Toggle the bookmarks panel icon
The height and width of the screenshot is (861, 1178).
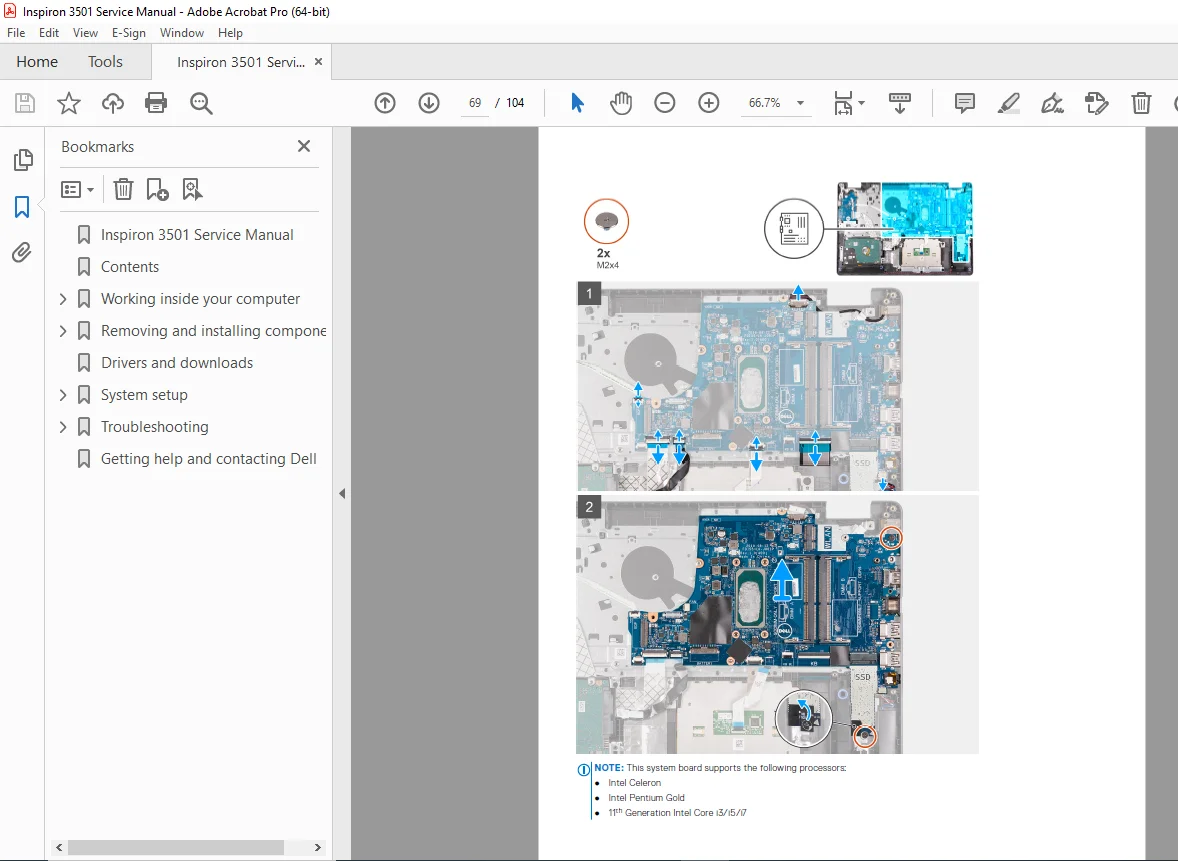pyautogui.click(x=22, y=207)
